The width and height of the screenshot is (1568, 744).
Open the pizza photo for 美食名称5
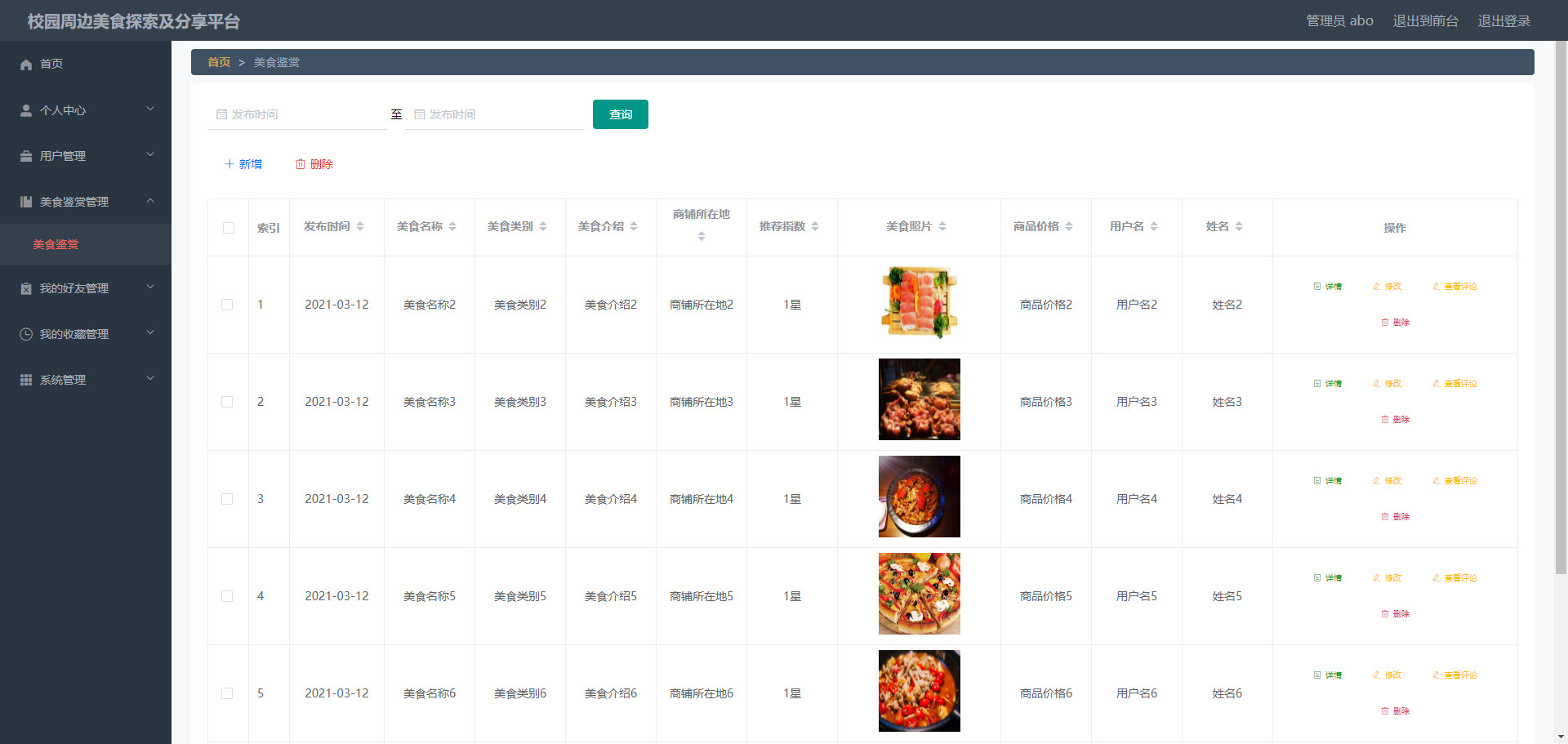[x=920, y=594]
